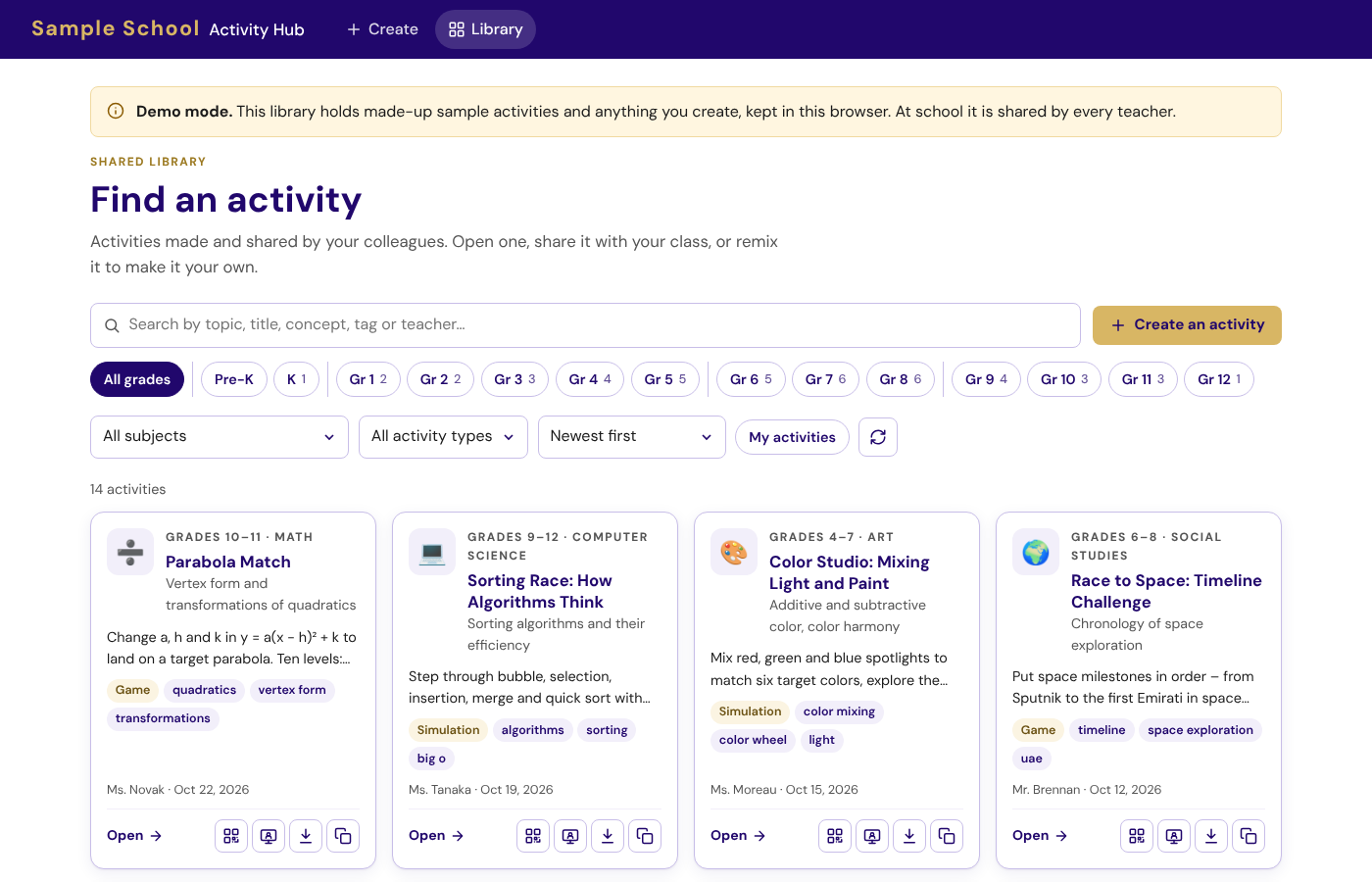Open the Sorting Race activity
The width and height of the screenshot is (1372, 882).
[x=436, y=836]
